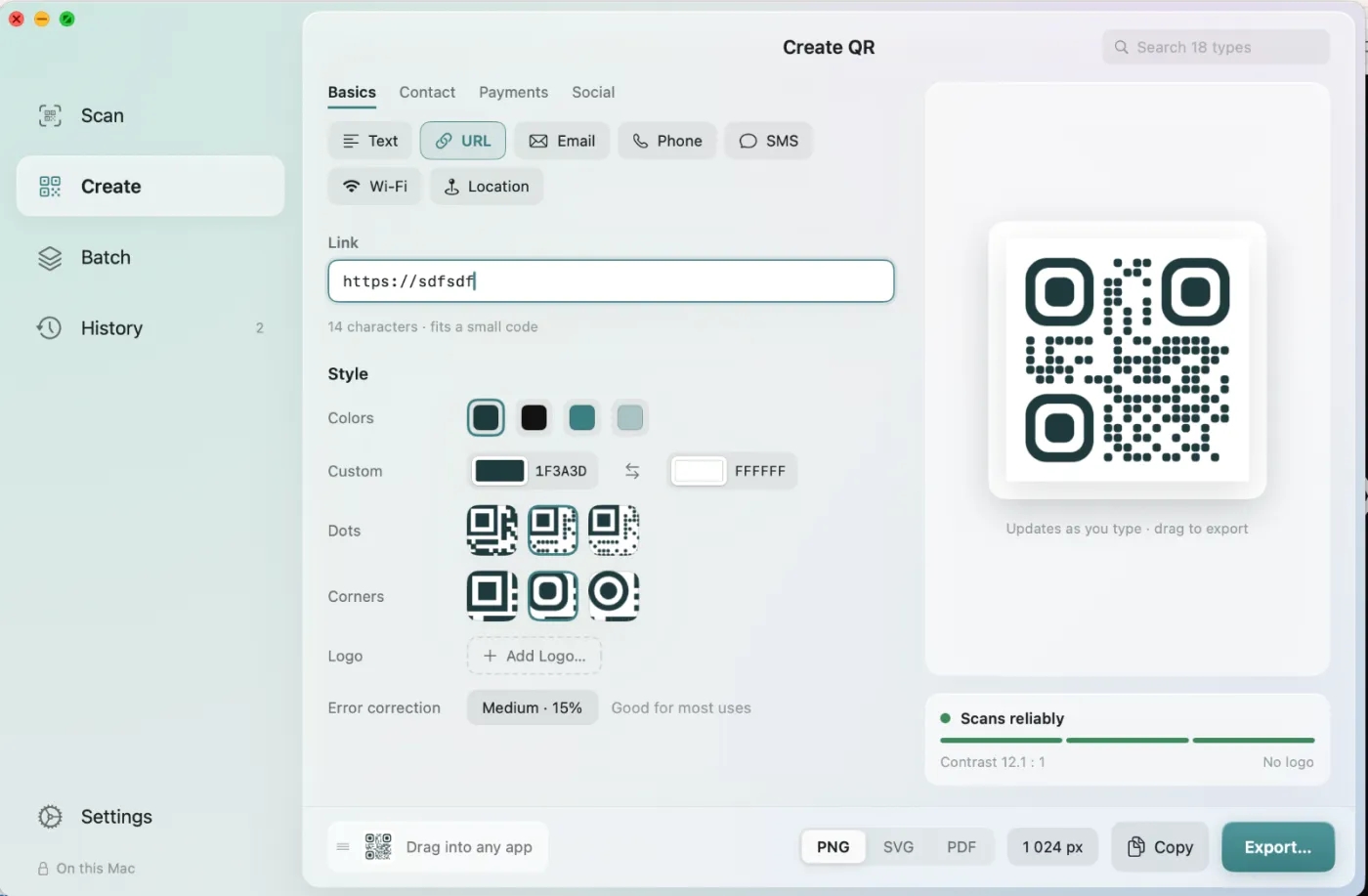Image resolution: width=1368 pixels, height=896 pixels.
Task: Switch export format to PNG
Action: pyautogui.click(x=834, y=847)
